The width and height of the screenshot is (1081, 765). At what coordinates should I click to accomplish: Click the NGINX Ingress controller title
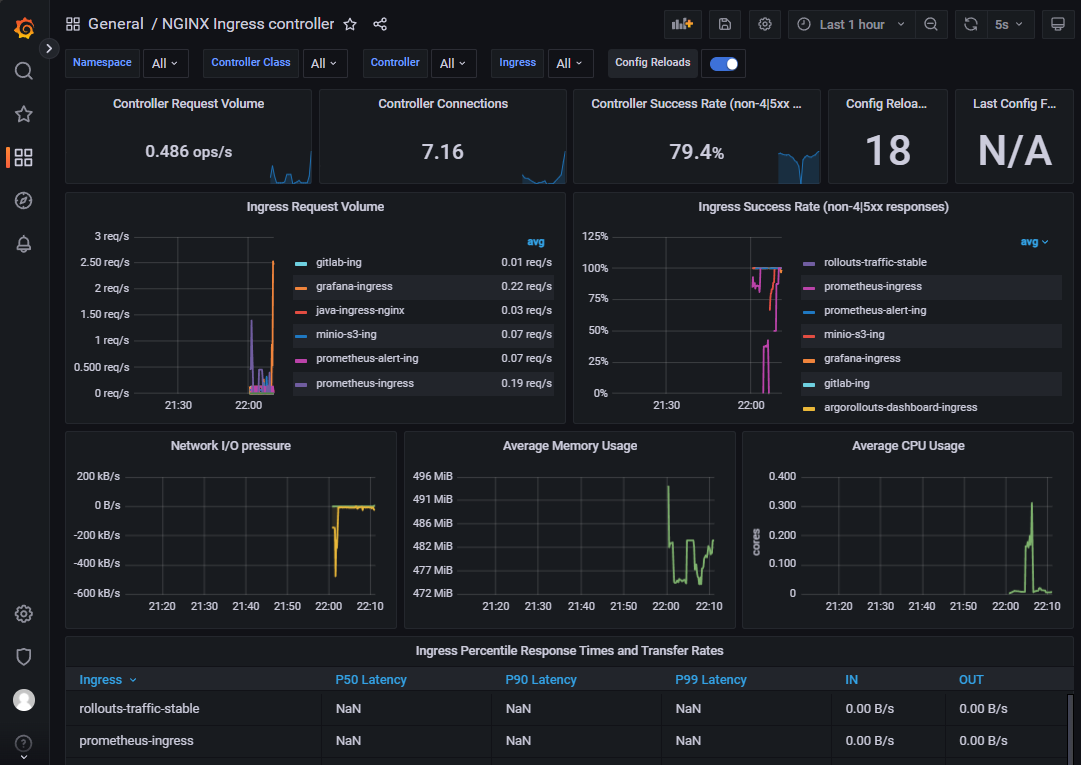(248, 24)
